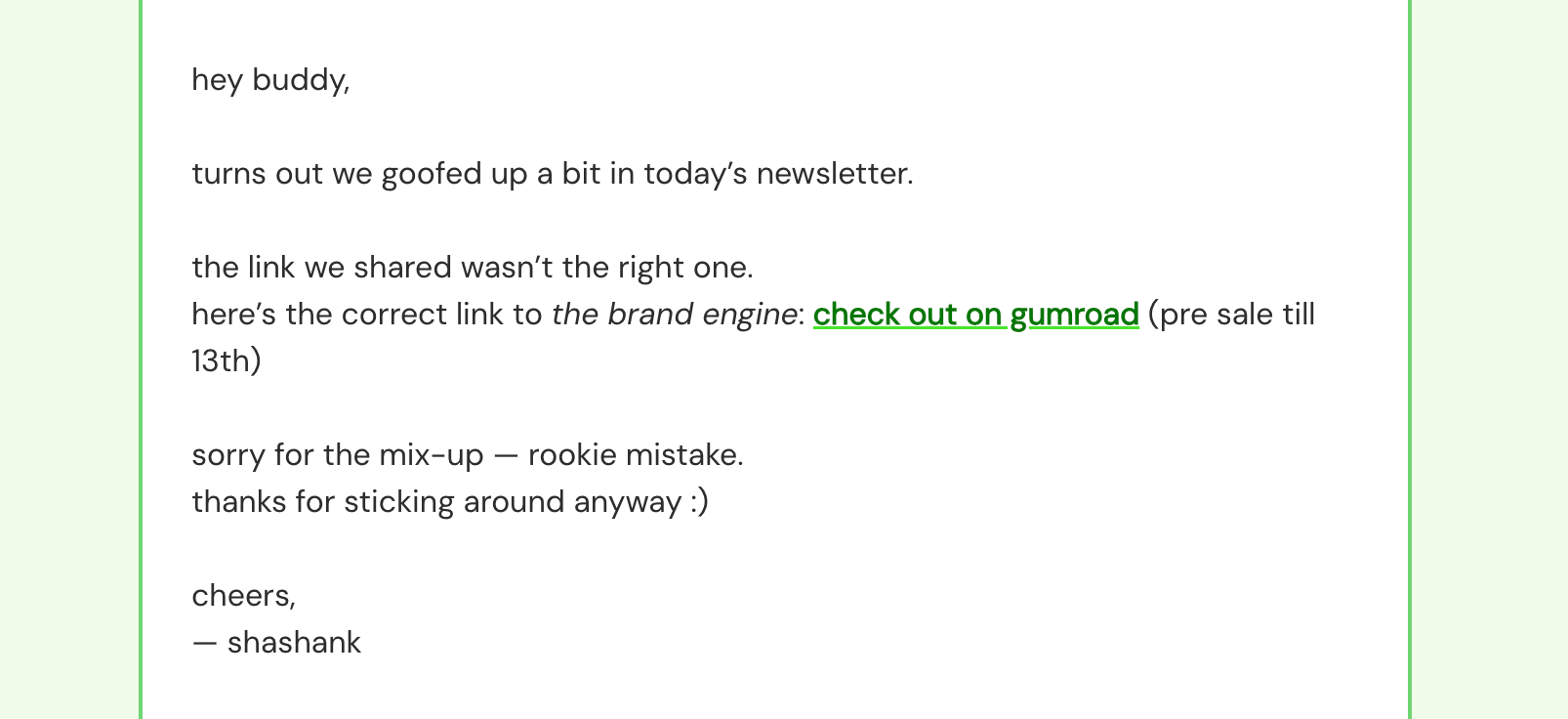This screenshot has height=719, width=1568.
Task: Click the 'rookie mistake.' phrase
Action: point(636,455)
